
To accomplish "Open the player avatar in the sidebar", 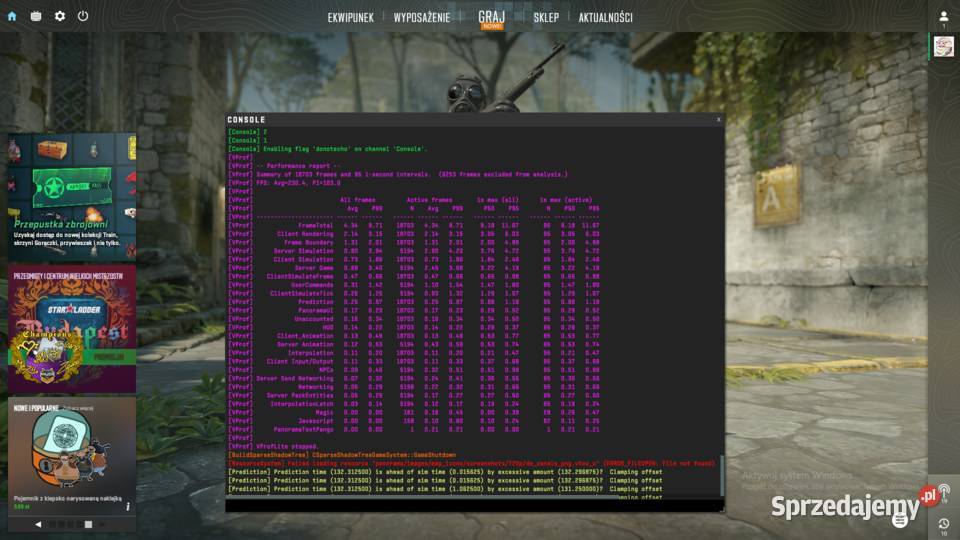I will [943, 47].
